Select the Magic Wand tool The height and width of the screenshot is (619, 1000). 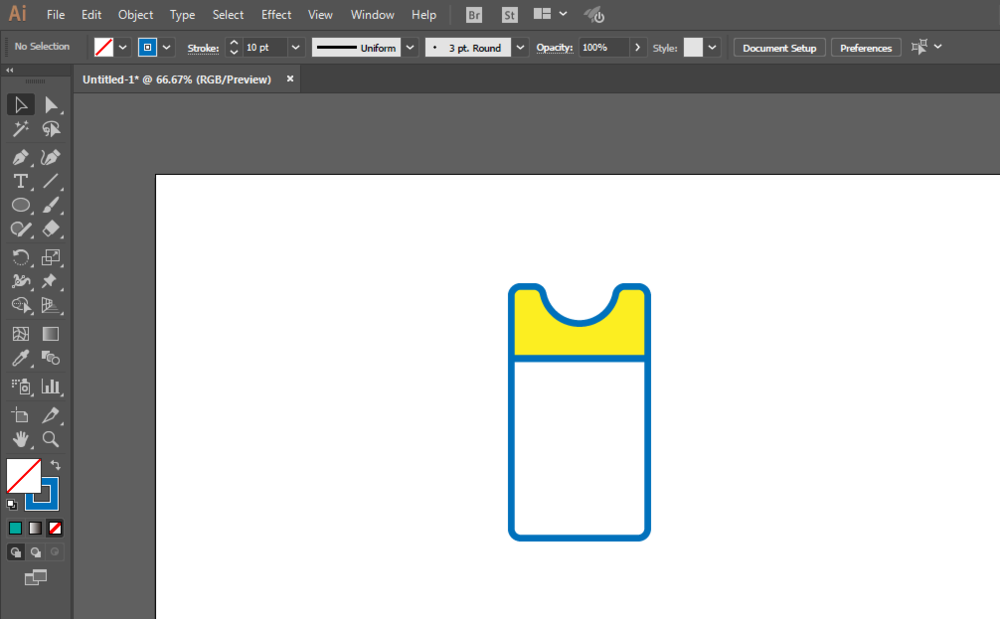[x=20, y=129]
